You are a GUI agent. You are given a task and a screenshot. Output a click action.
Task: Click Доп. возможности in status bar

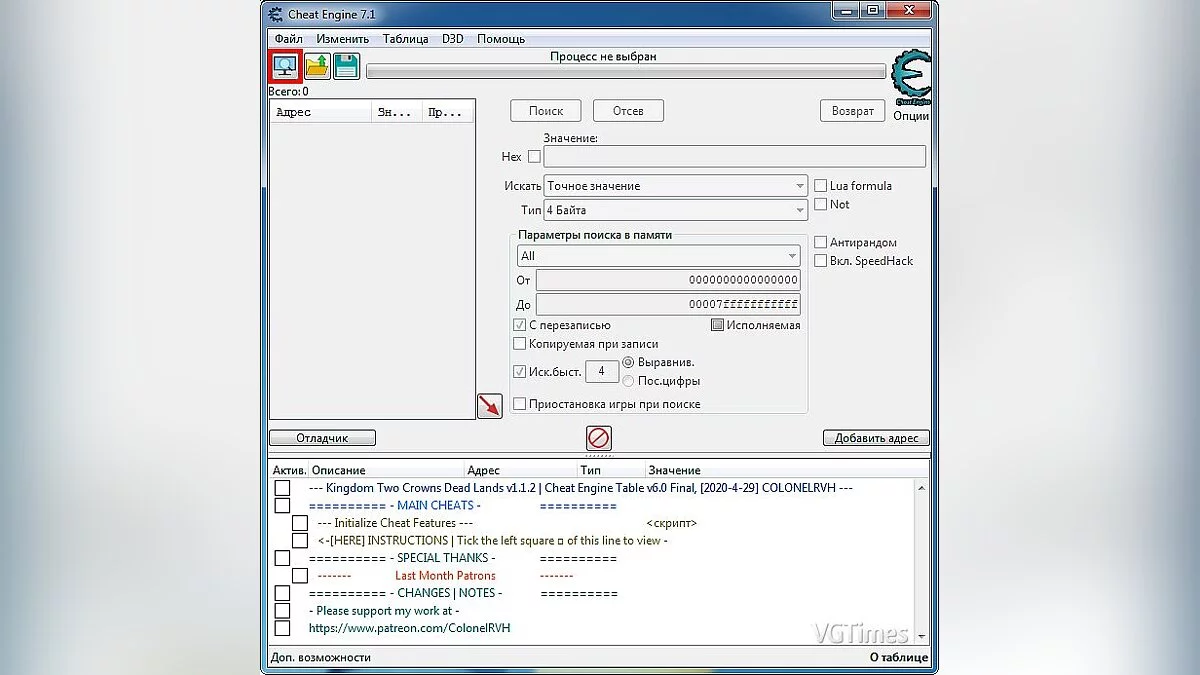(321, 657)
